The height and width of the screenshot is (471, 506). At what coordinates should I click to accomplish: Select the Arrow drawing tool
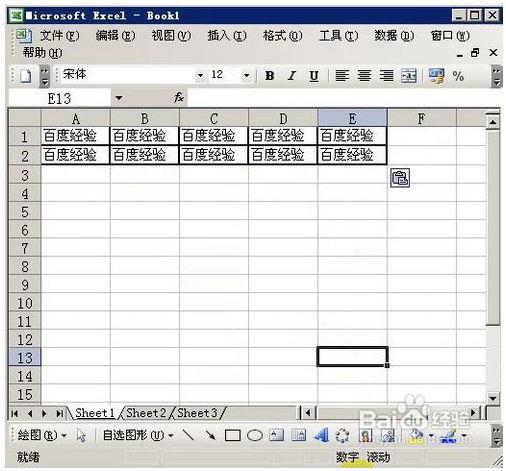tap(211, 435)
